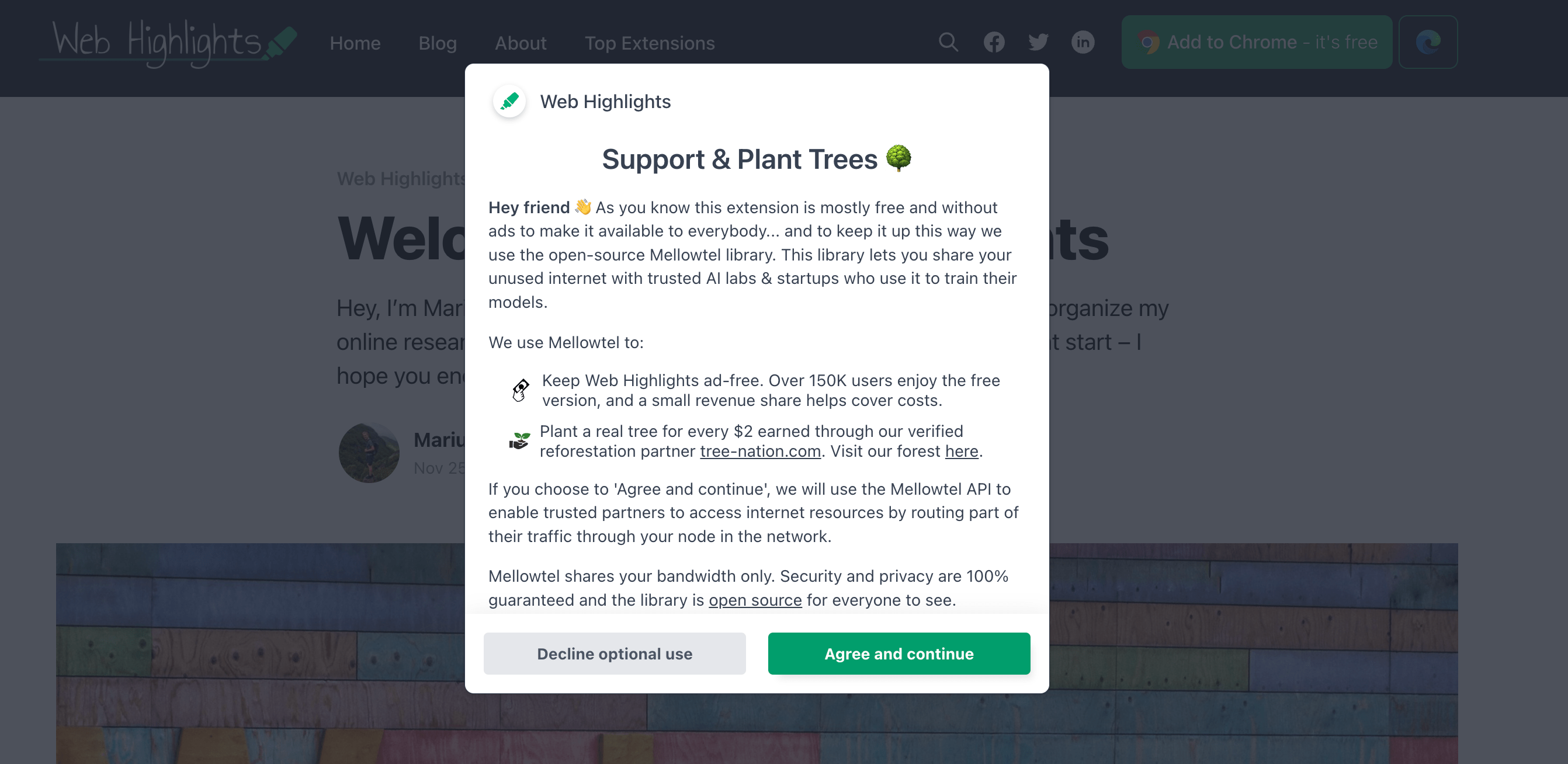
Task: Open the Blog menu item
Action: click(437, 43)
